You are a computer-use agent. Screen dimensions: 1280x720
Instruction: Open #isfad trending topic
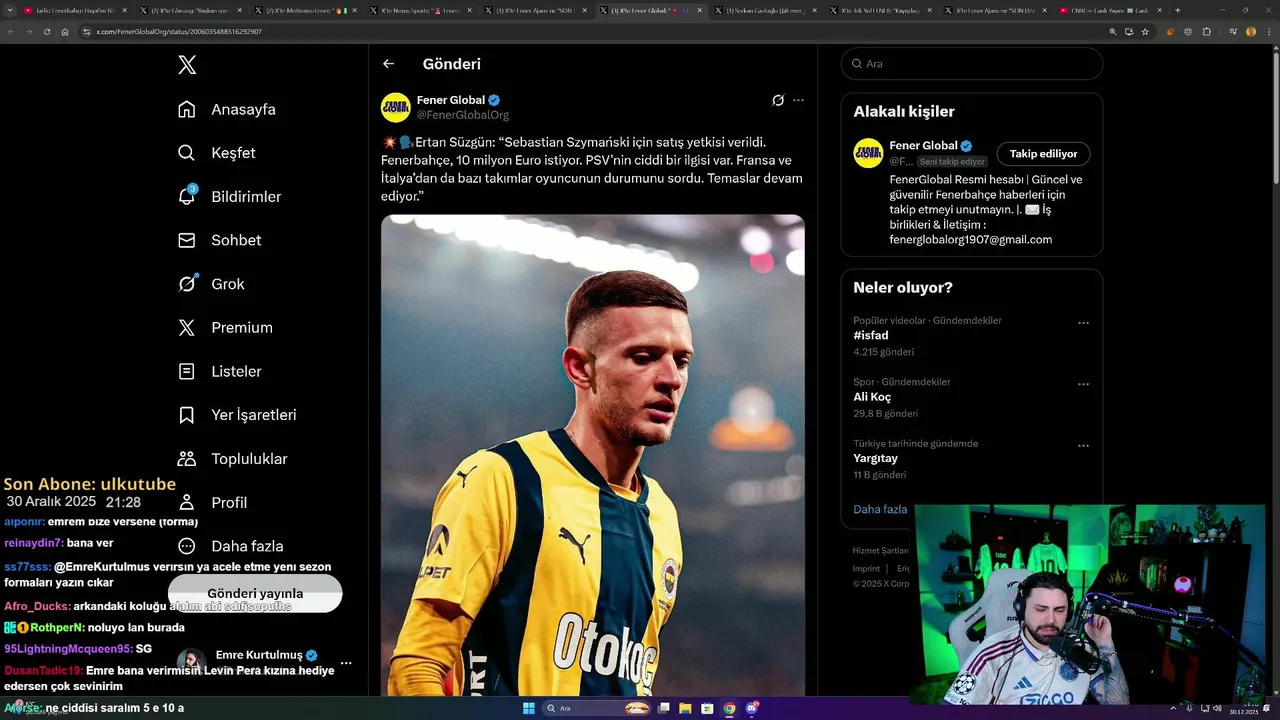pos(871,336)
